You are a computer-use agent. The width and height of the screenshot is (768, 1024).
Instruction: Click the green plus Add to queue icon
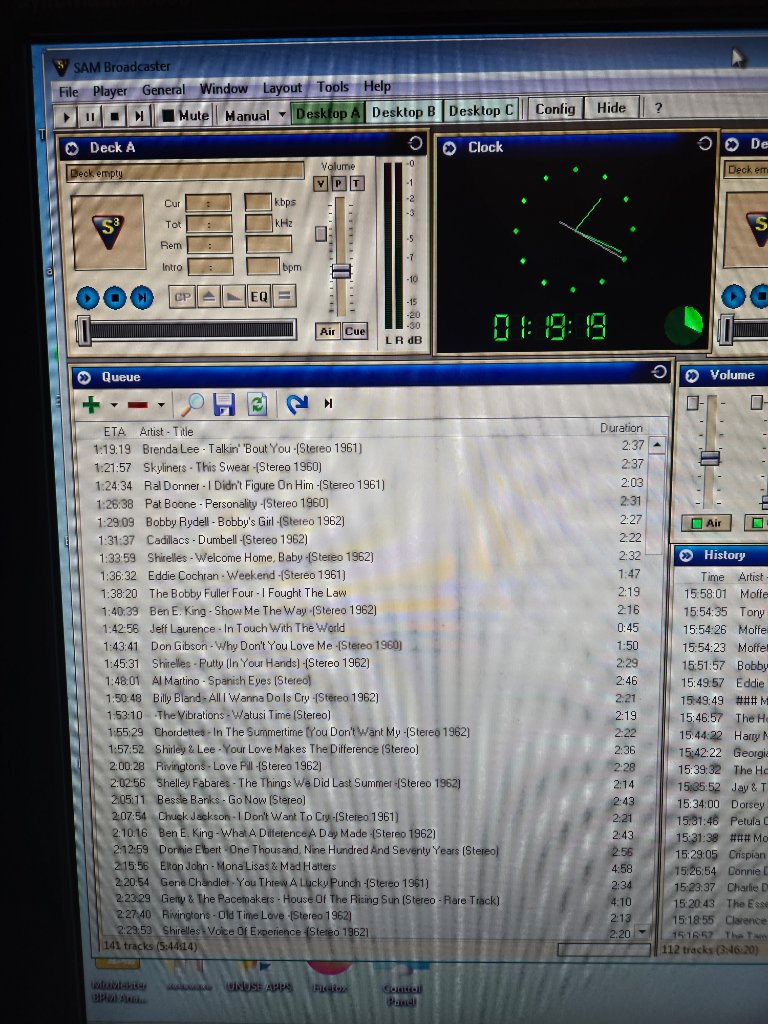click(91, 405)
